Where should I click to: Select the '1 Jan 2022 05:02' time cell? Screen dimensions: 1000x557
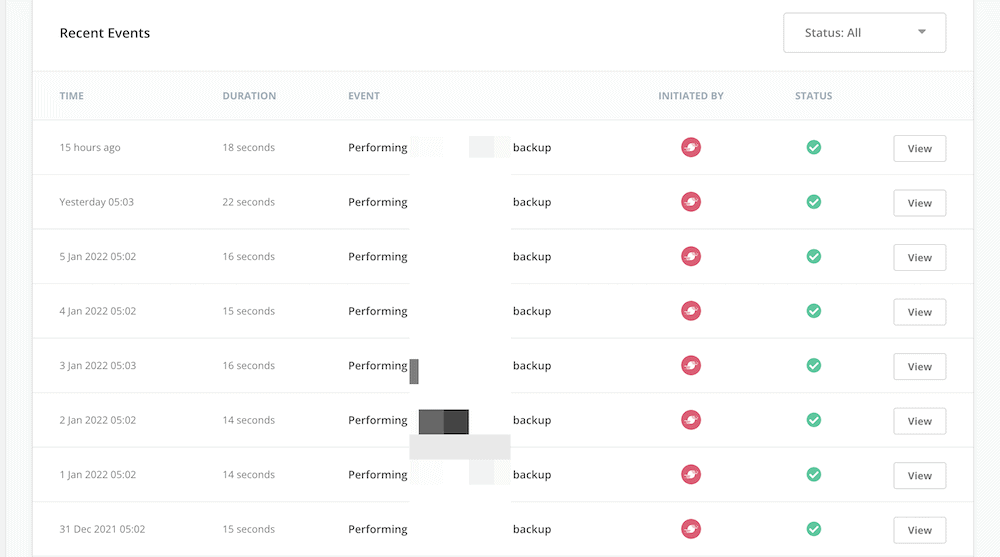click(x=98, y=475)
